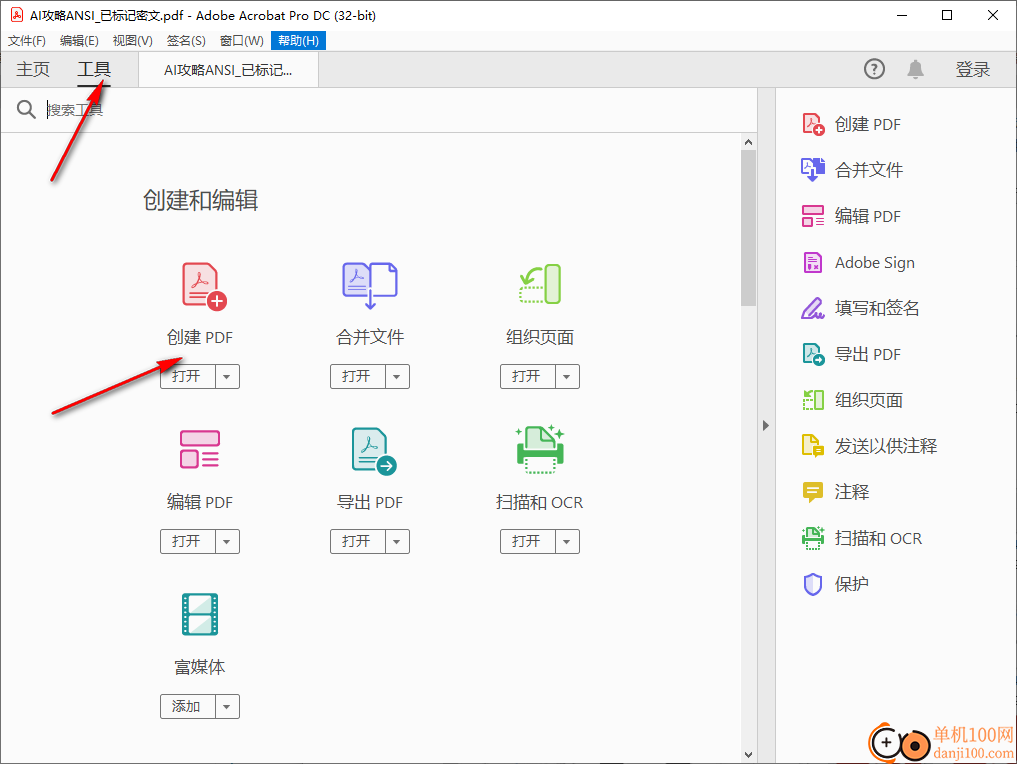Click the Organize Pages (组织页面) large icon
The height and width of the screenshot is (764, 1017).
coord(540,284)
